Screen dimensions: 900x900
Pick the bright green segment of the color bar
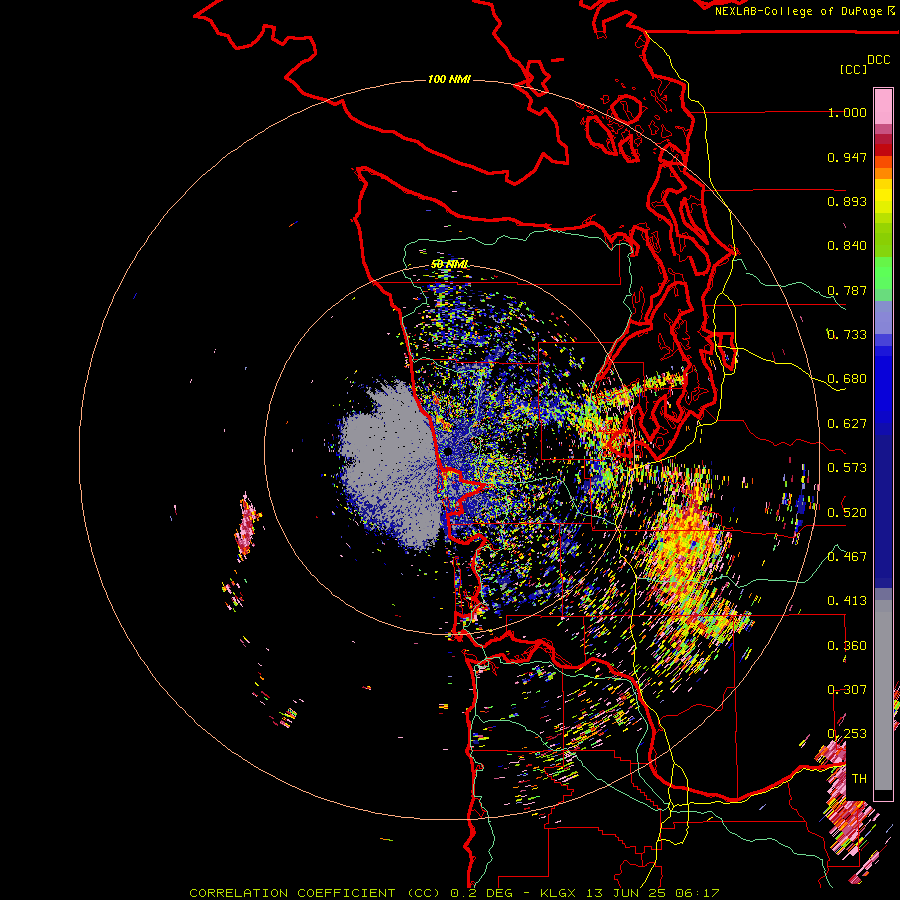(883, 273)
